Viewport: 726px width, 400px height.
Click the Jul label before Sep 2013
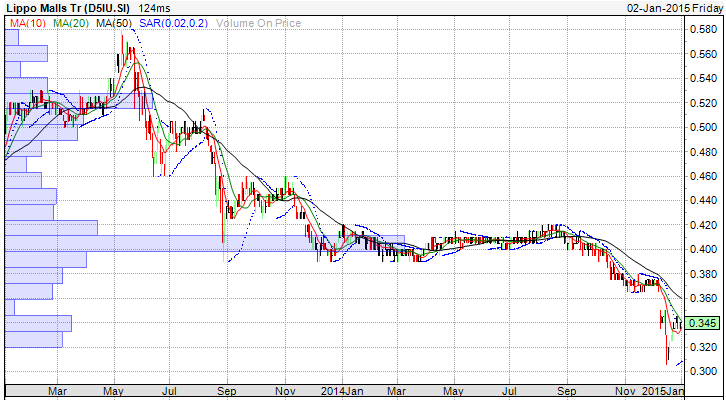pyautogui.click(x=170, y=391)
